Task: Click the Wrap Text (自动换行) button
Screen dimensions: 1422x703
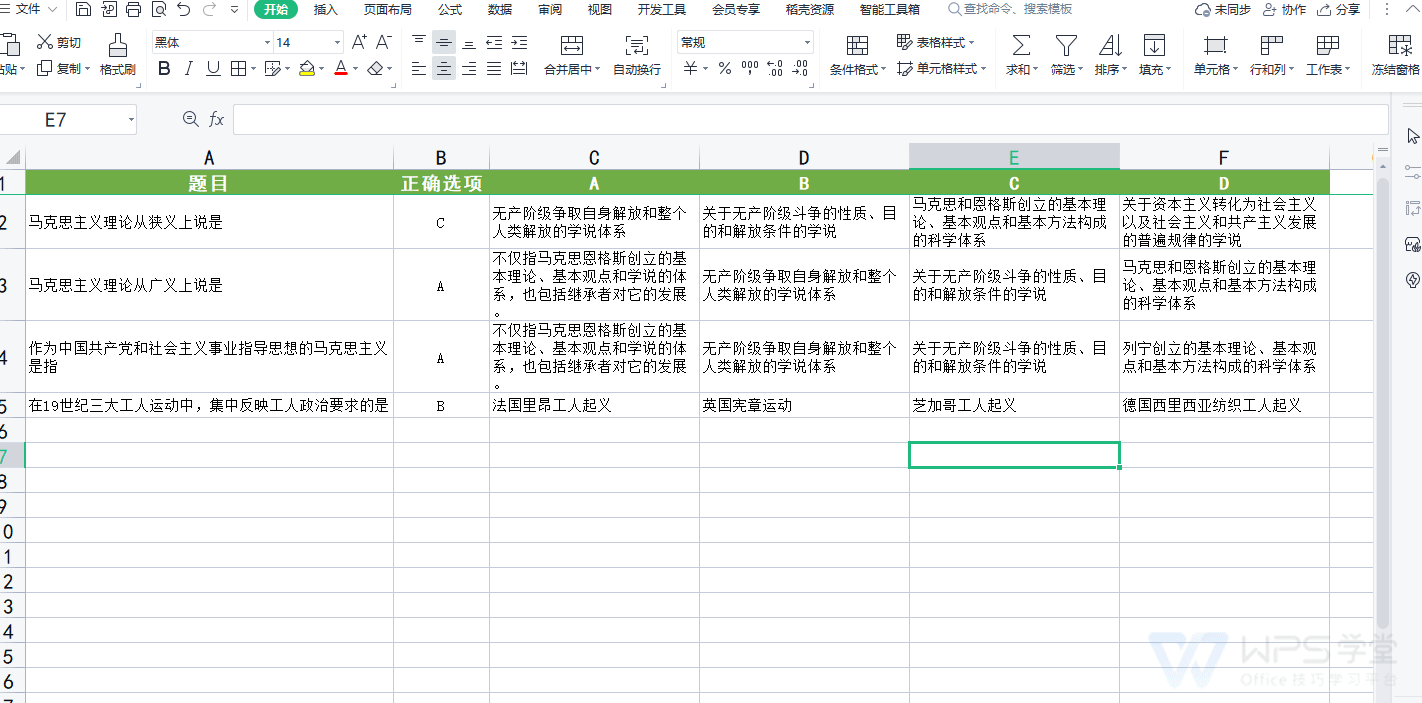Action: 637,54
